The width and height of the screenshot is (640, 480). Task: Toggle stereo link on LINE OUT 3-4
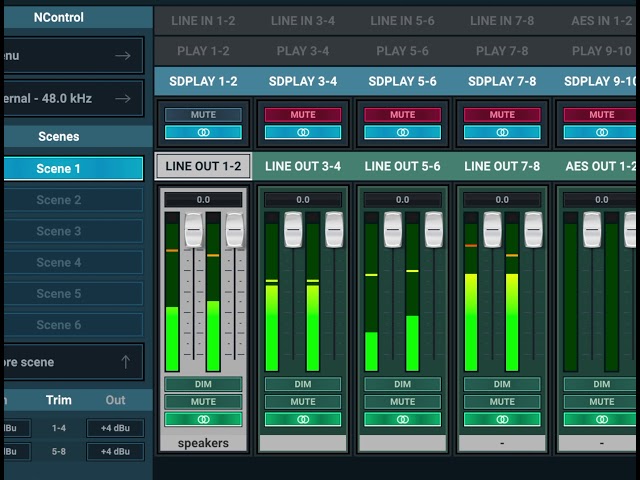(x=303, y=419)
